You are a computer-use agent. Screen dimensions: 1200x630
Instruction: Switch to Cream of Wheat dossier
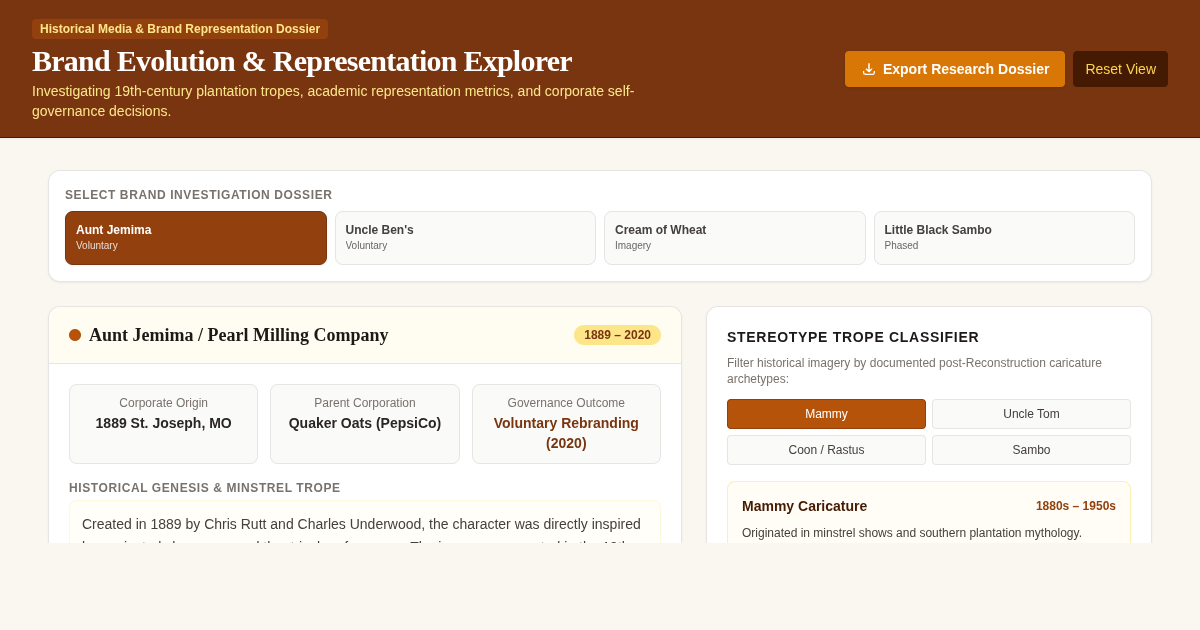pos(735,238)
